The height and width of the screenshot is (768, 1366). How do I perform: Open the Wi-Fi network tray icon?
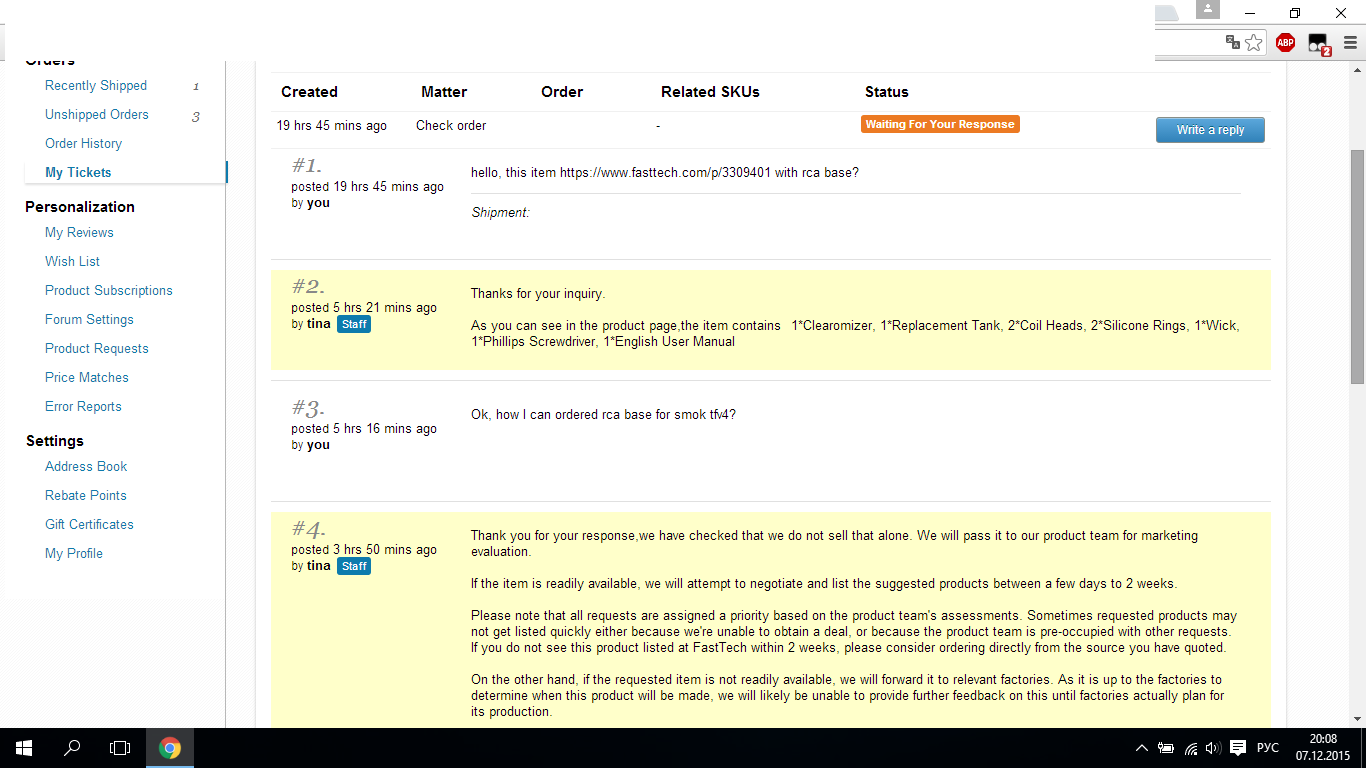[1190, 748]
